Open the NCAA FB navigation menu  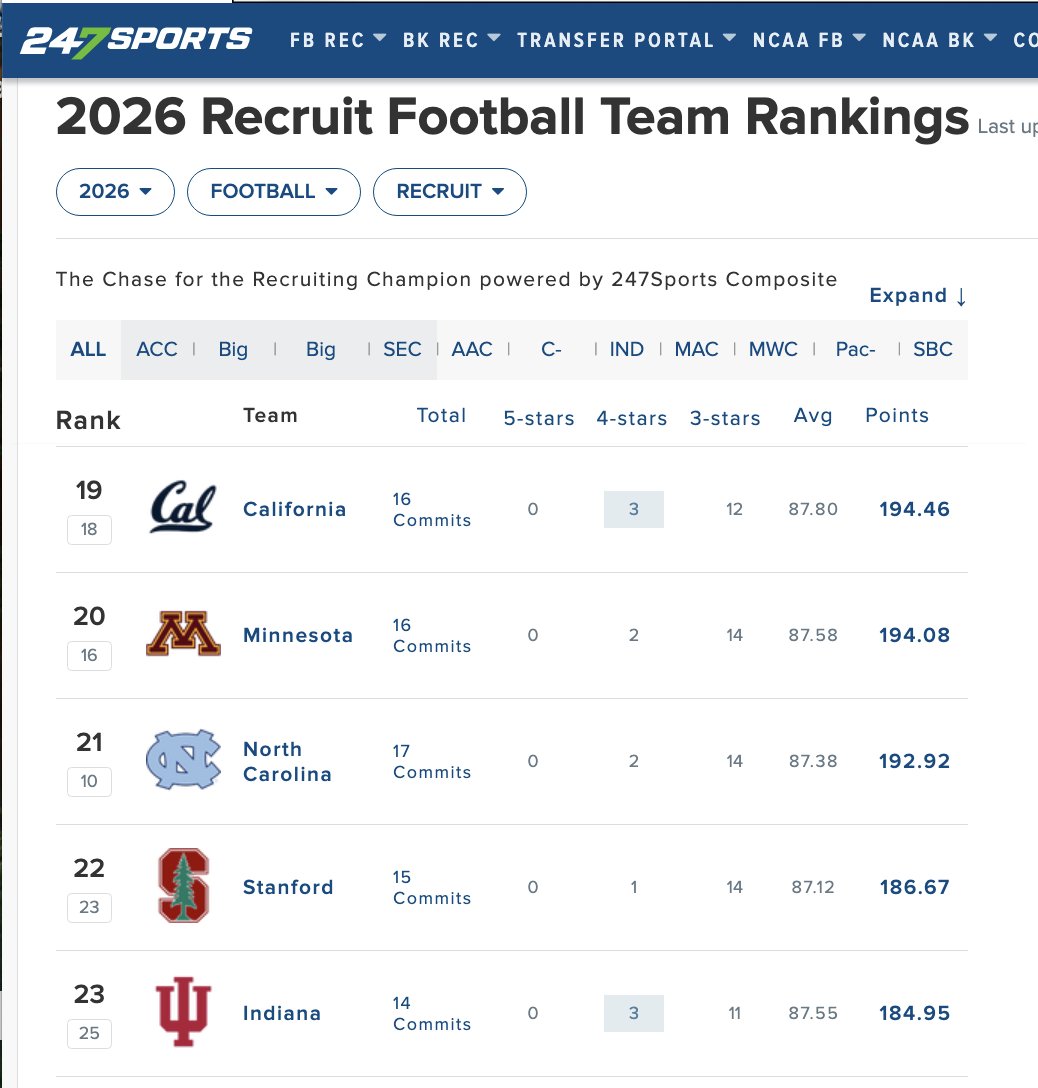tap(809, 40)
